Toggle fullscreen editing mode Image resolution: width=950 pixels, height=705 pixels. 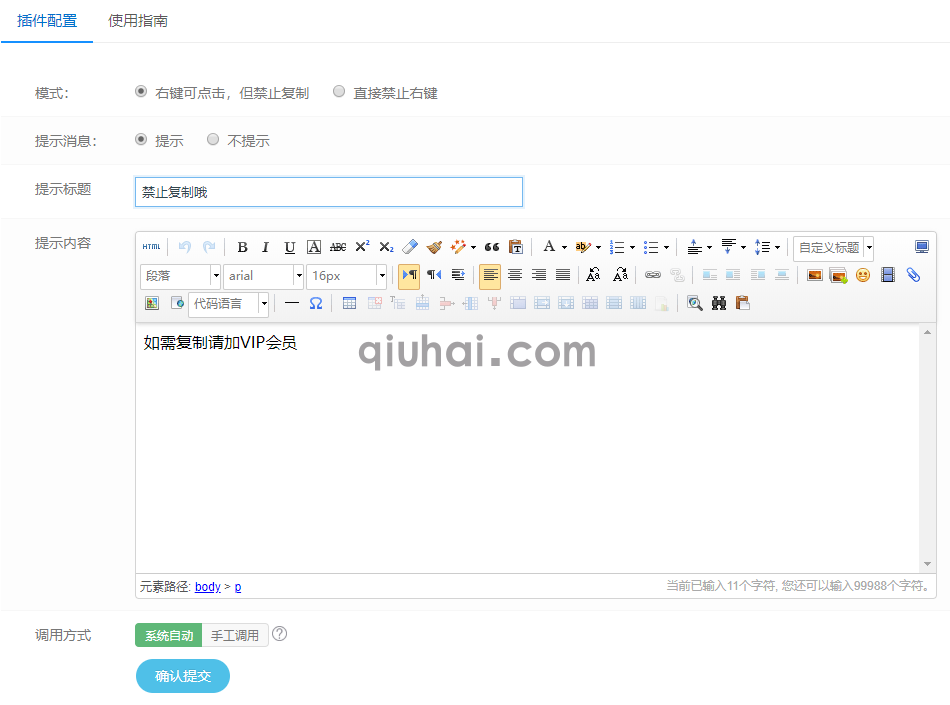click(921, 246)
